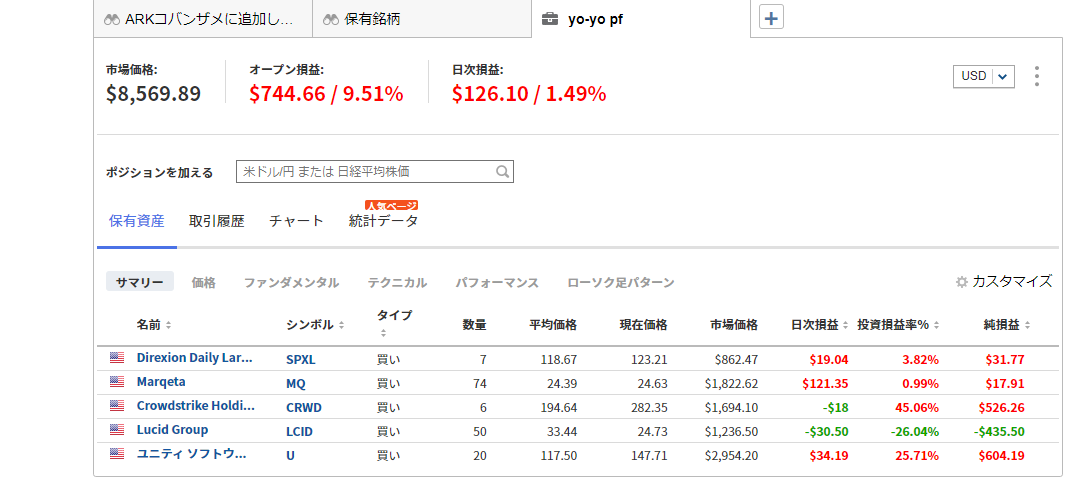Viewport: 1088px width, 486px height.
Task: Sort by the 純損益 column
Action: click(x=1027, y=325)
